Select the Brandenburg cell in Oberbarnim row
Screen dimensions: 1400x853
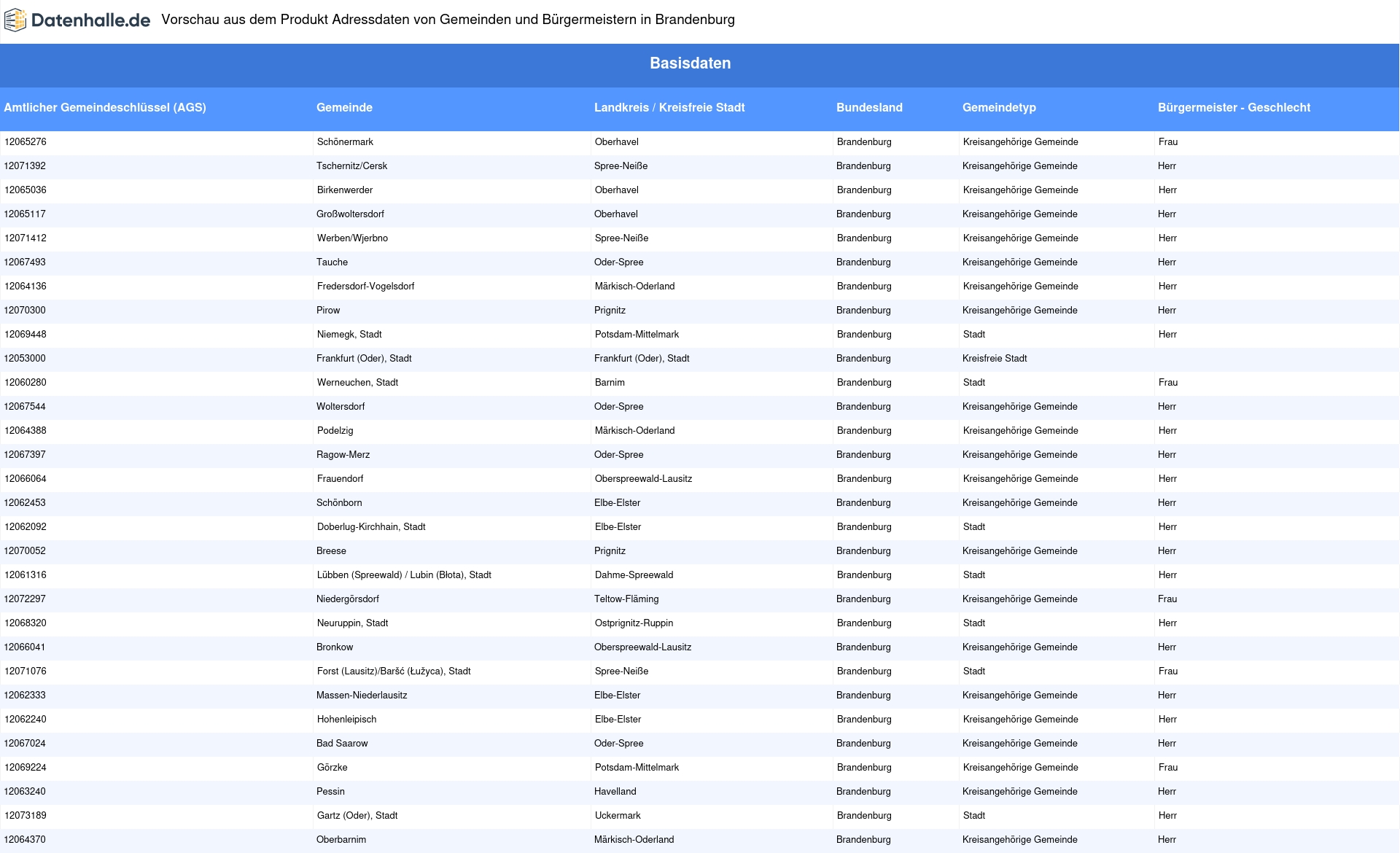tap(895, 840)
